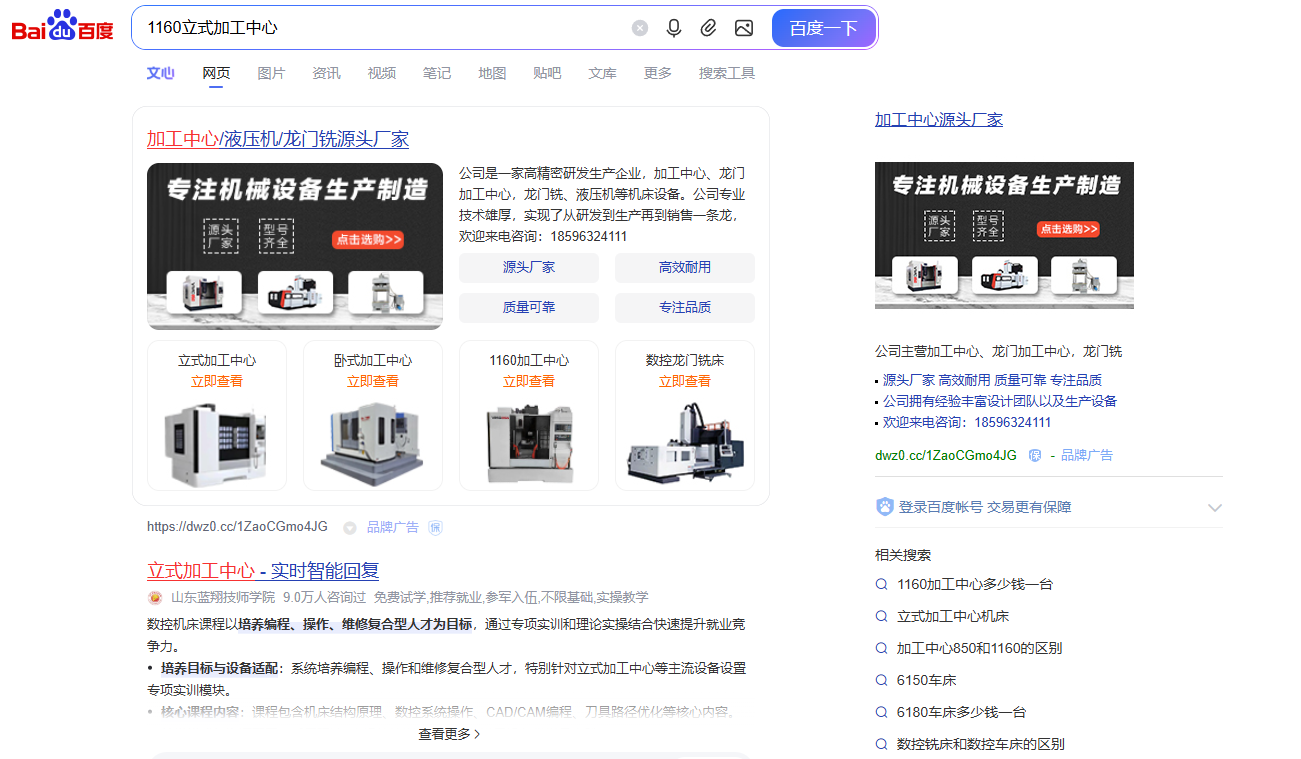Open image search via the picture icon
The width and height of the screenshot is (1301, 759).
click(743, 28)
